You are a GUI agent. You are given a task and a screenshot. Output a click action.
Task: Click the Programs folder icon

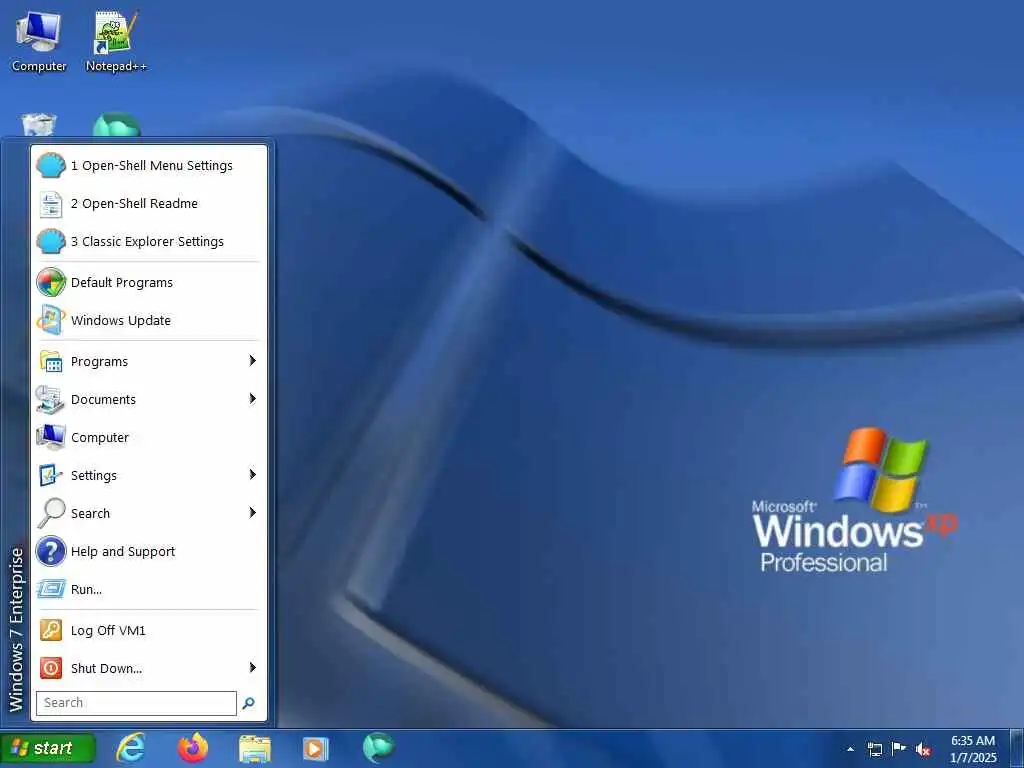tap(51, 362)
